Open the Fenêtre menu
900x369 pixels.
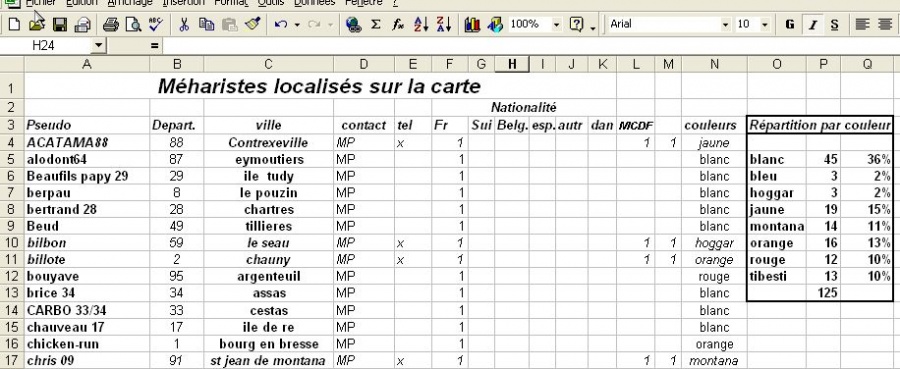pyautogui.click(x=363, y=3)
